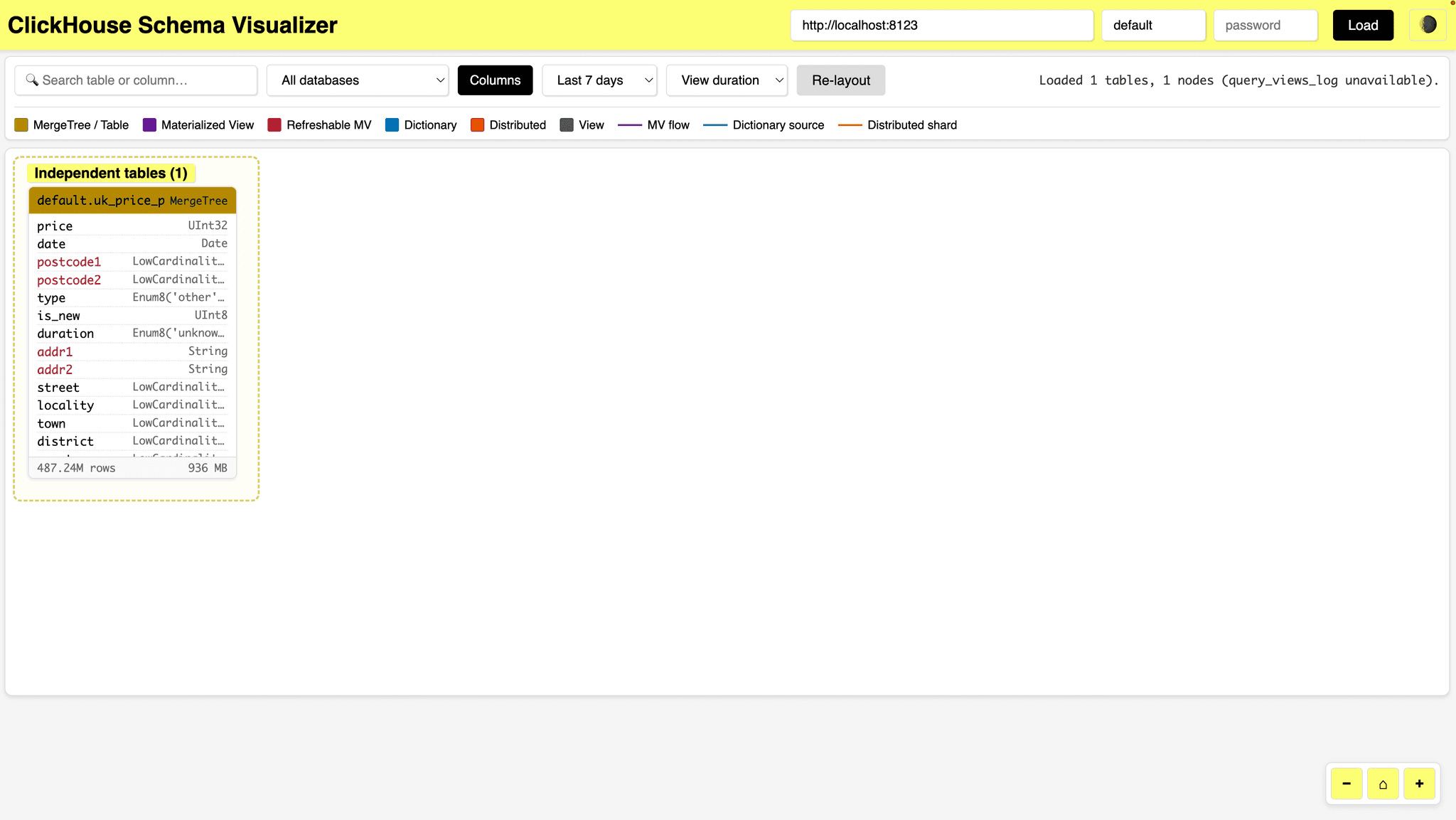Click the 936 MB size text
This screenshot has width=1456, height=820.
pyautogui.click(x=208, y=468)
